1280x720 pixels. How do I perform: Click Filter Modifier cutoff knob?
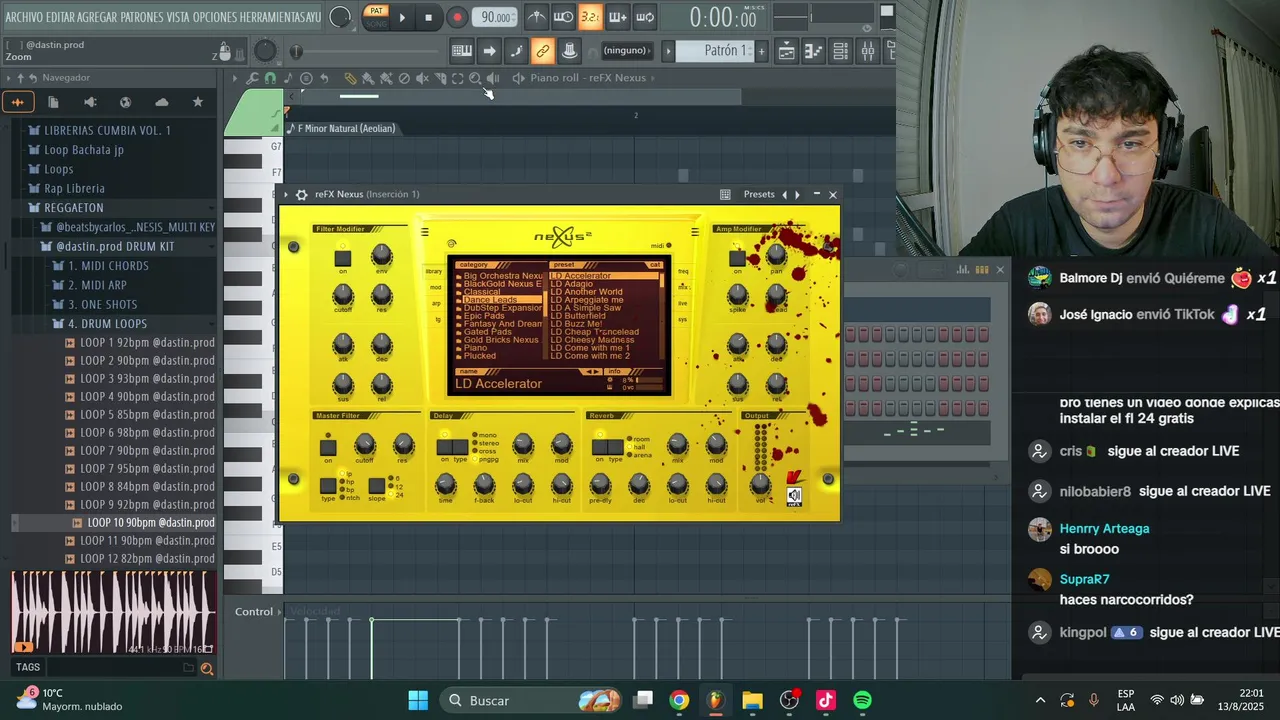pos(343,295)
